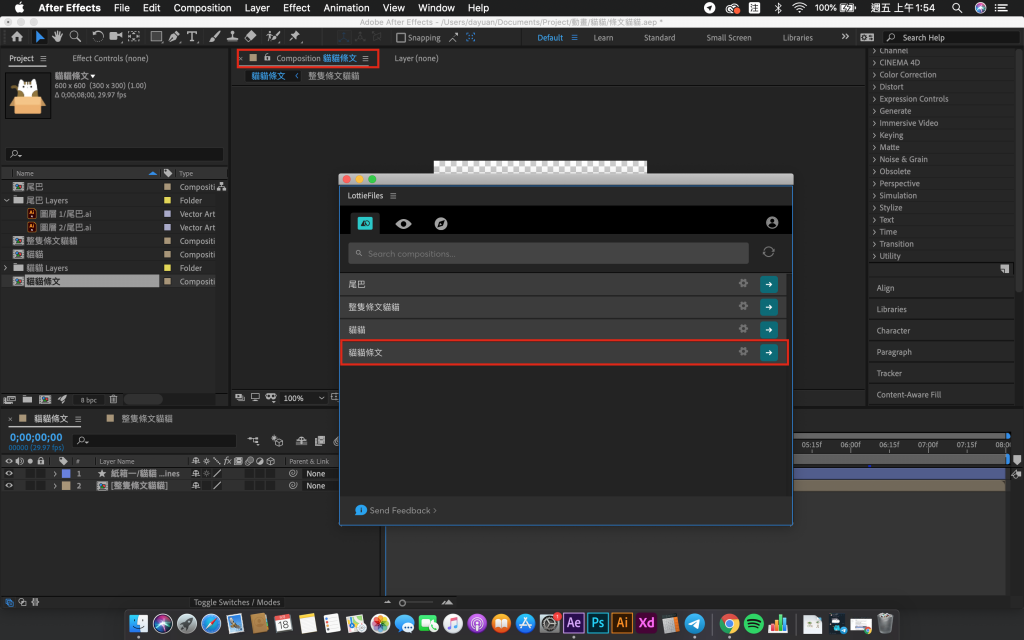This screenshot has width=1024, height=640.
Task: Open render settings gear for 整隻條文貓貓
Action: click(x=743, y=306)
